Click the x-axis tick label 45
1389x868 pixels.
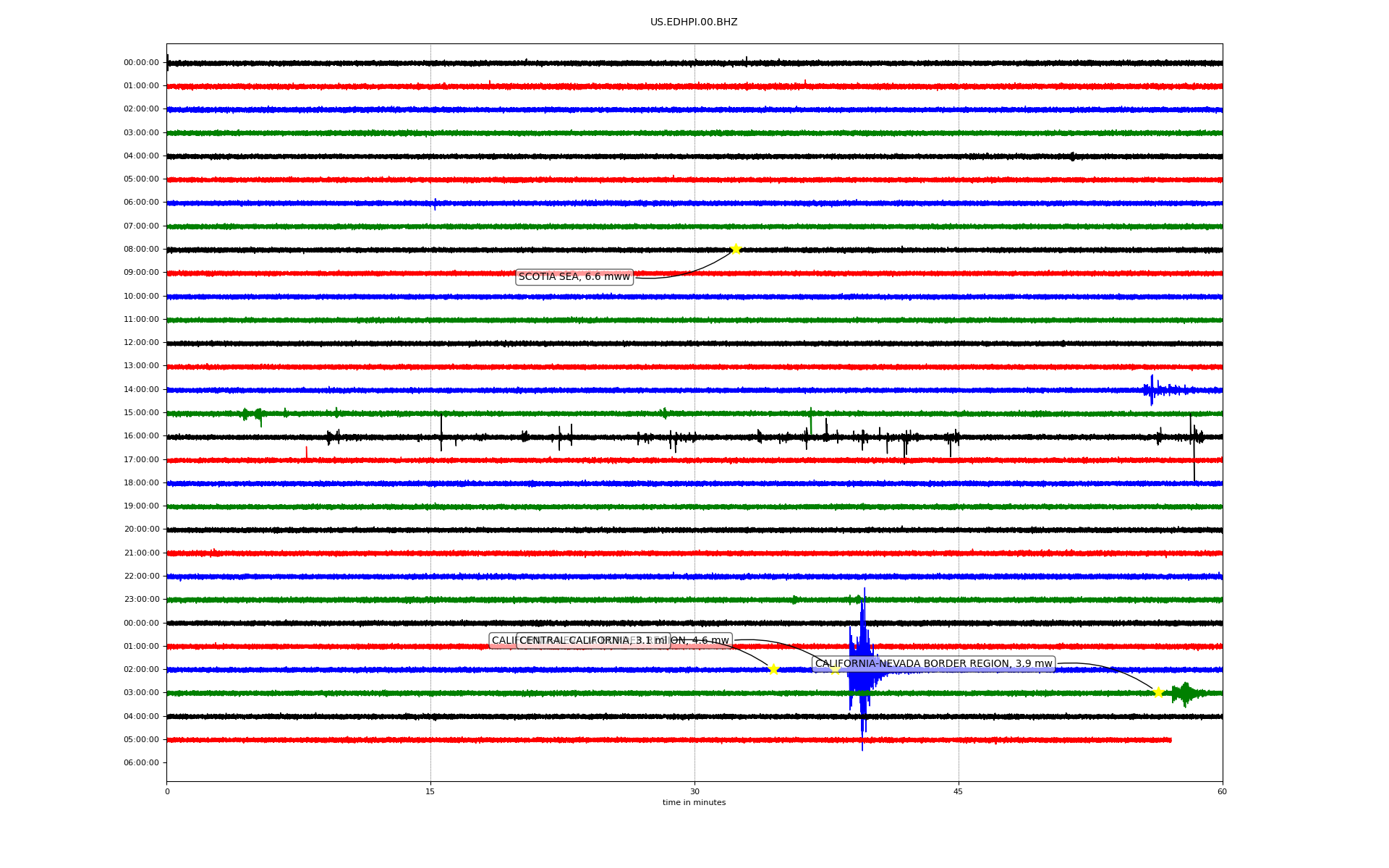[959, 792]
